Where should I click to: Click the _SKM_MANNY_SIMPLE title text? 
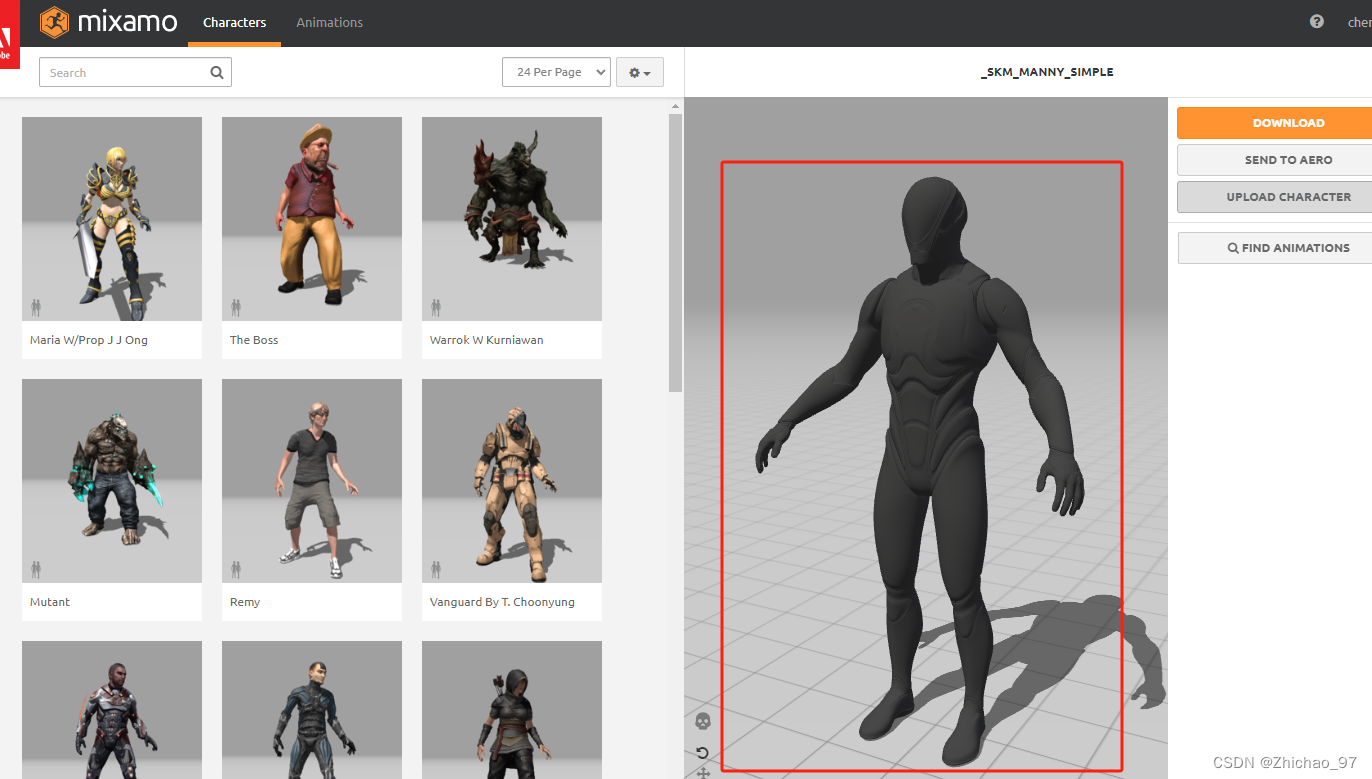[1047, 72]
